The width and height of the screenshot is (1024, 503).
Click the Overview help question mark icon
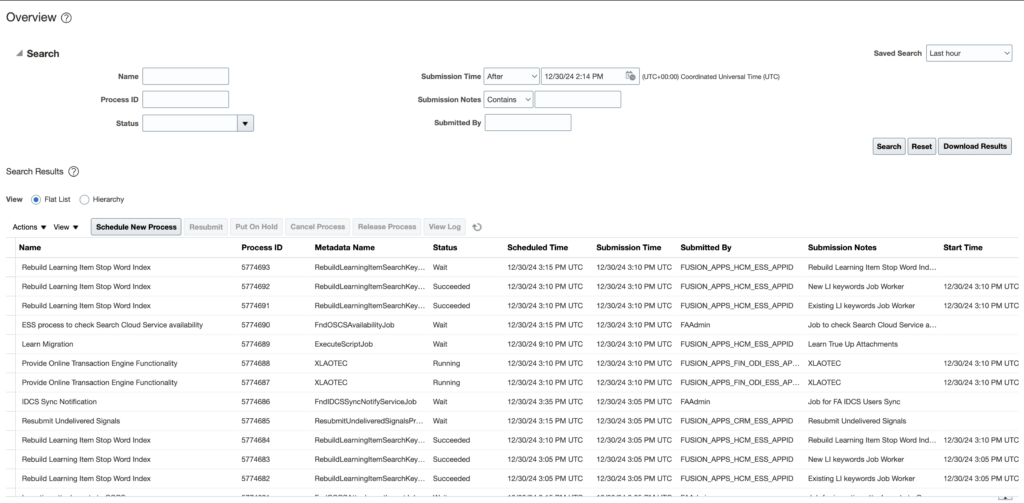tap(67, 19)
